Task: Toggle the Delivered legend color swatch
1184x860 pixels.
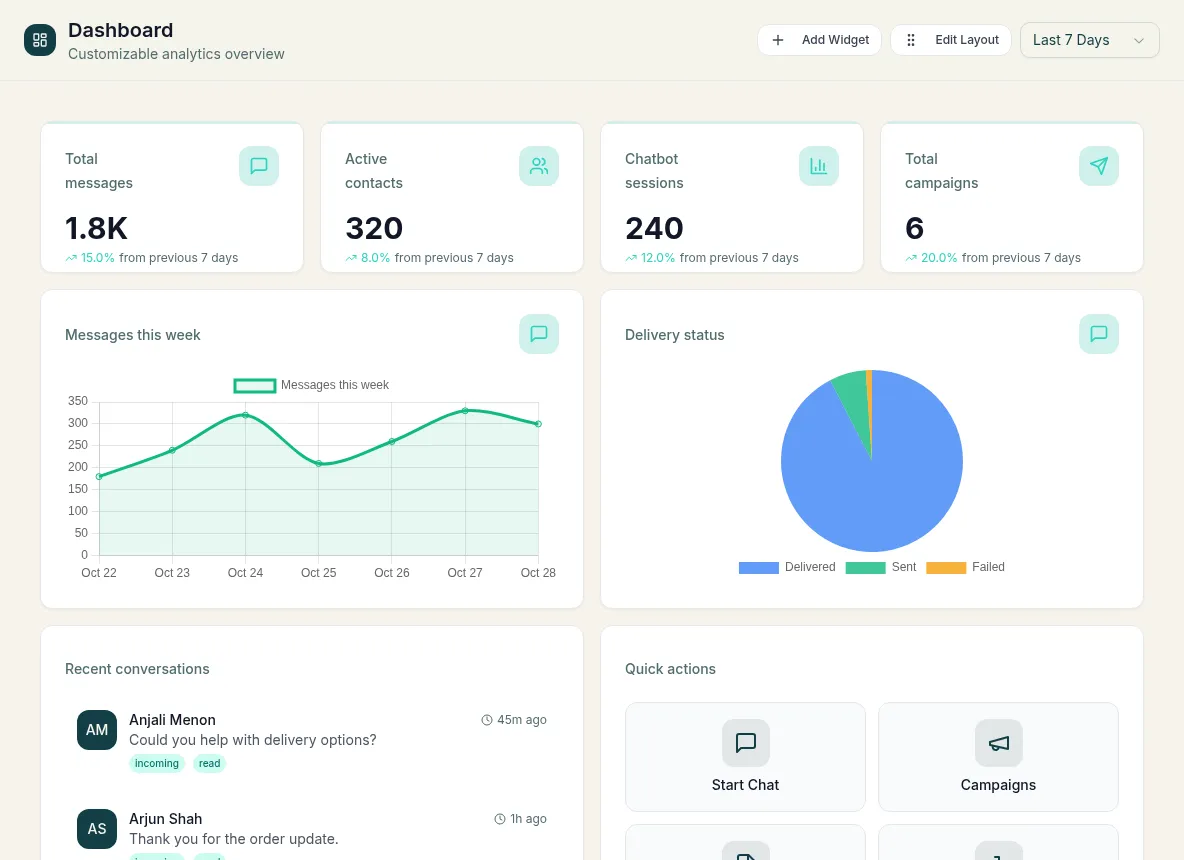Action: coord(759,568)
